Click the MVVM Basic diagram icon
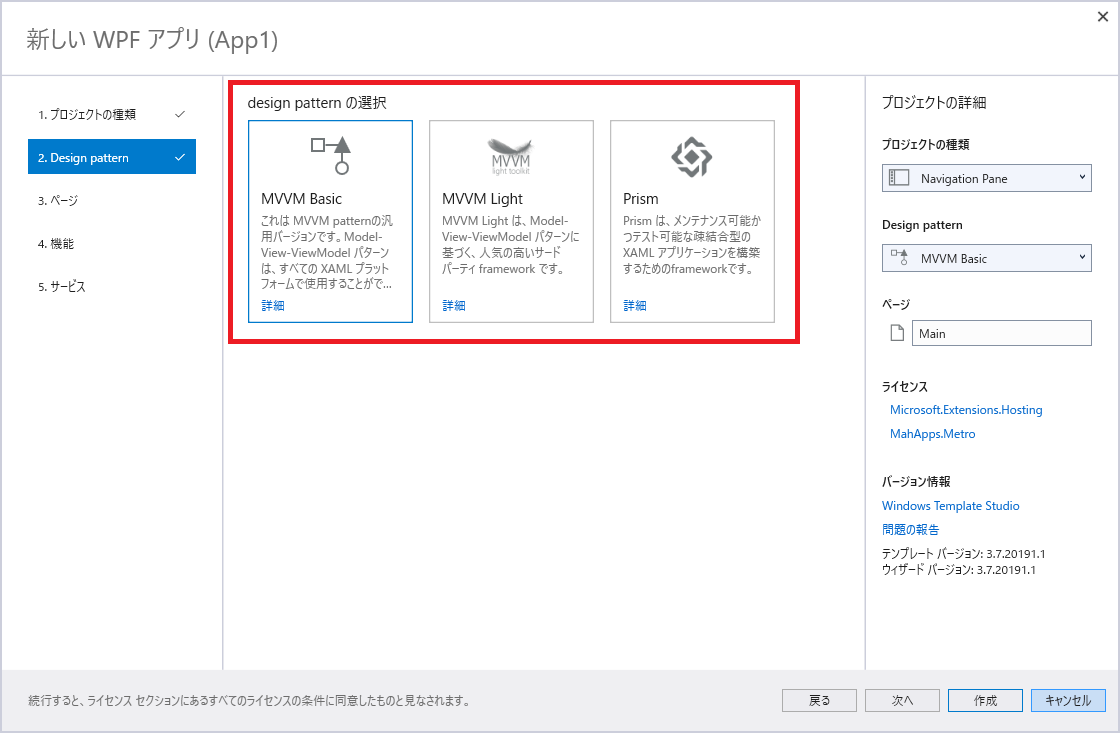1120x733 pixels. tap(331, 155)
